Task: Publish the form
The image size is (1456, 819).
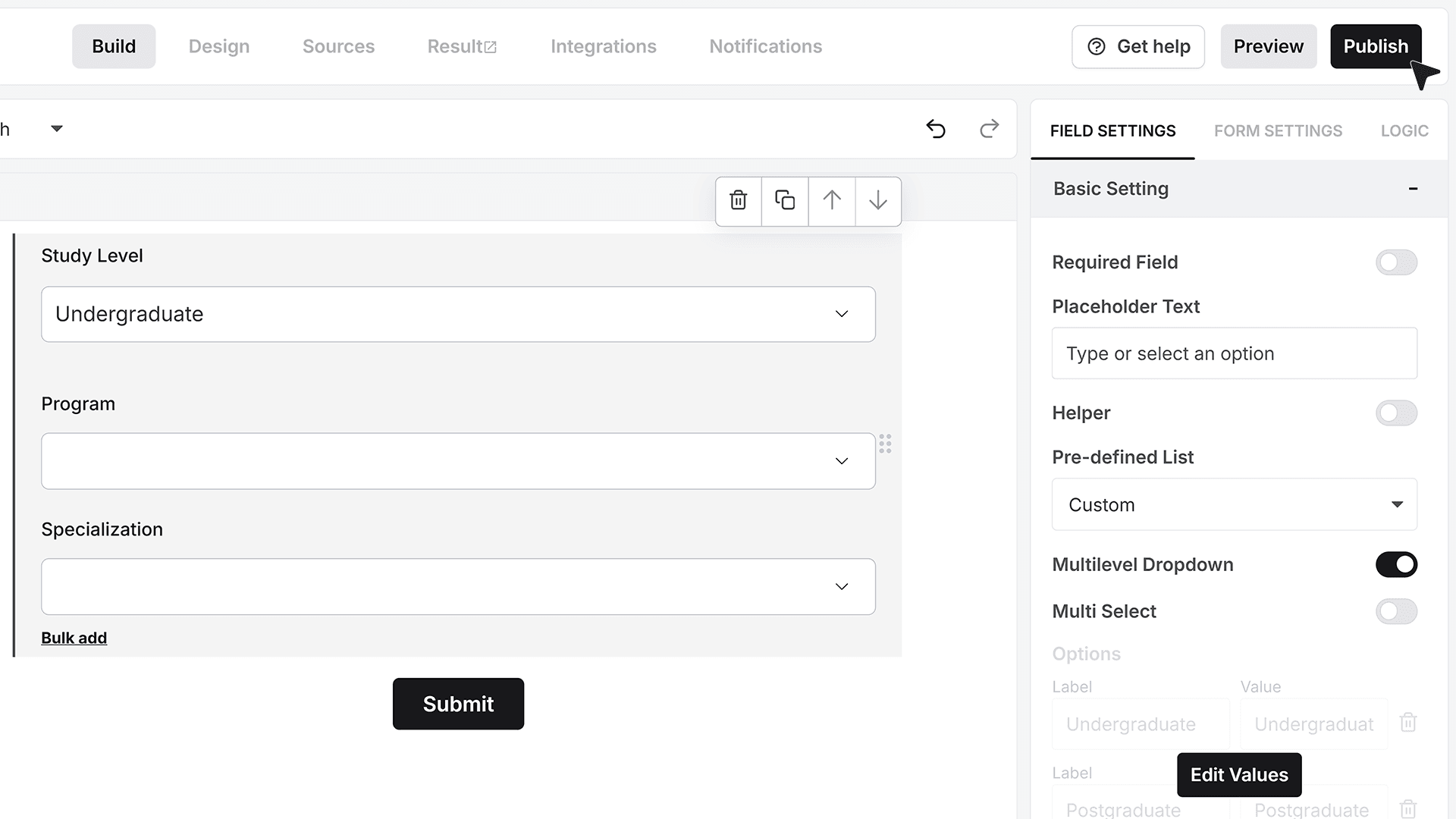Action: point(1376,47)
